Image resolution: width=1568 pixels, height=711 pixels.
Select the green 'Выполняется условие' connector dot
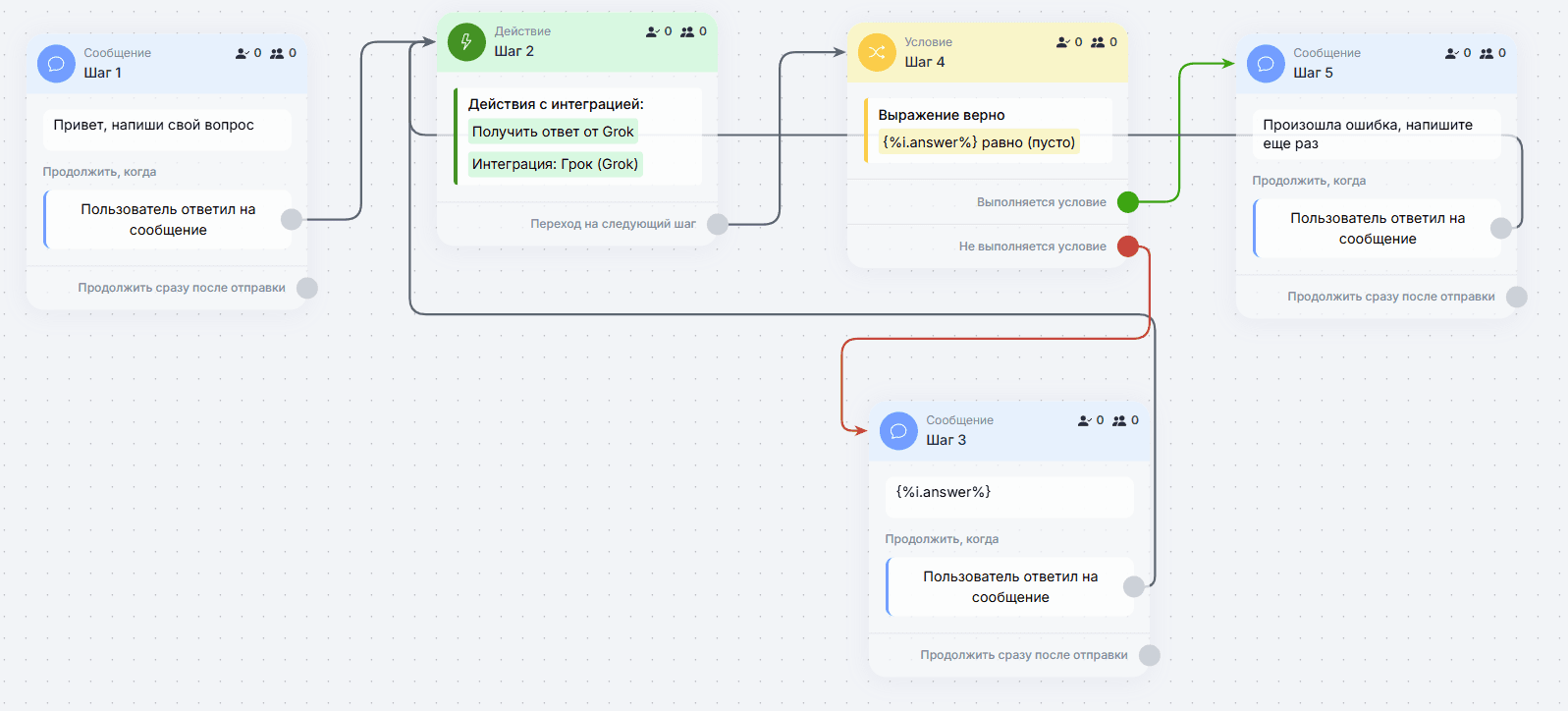(1128, 202)
